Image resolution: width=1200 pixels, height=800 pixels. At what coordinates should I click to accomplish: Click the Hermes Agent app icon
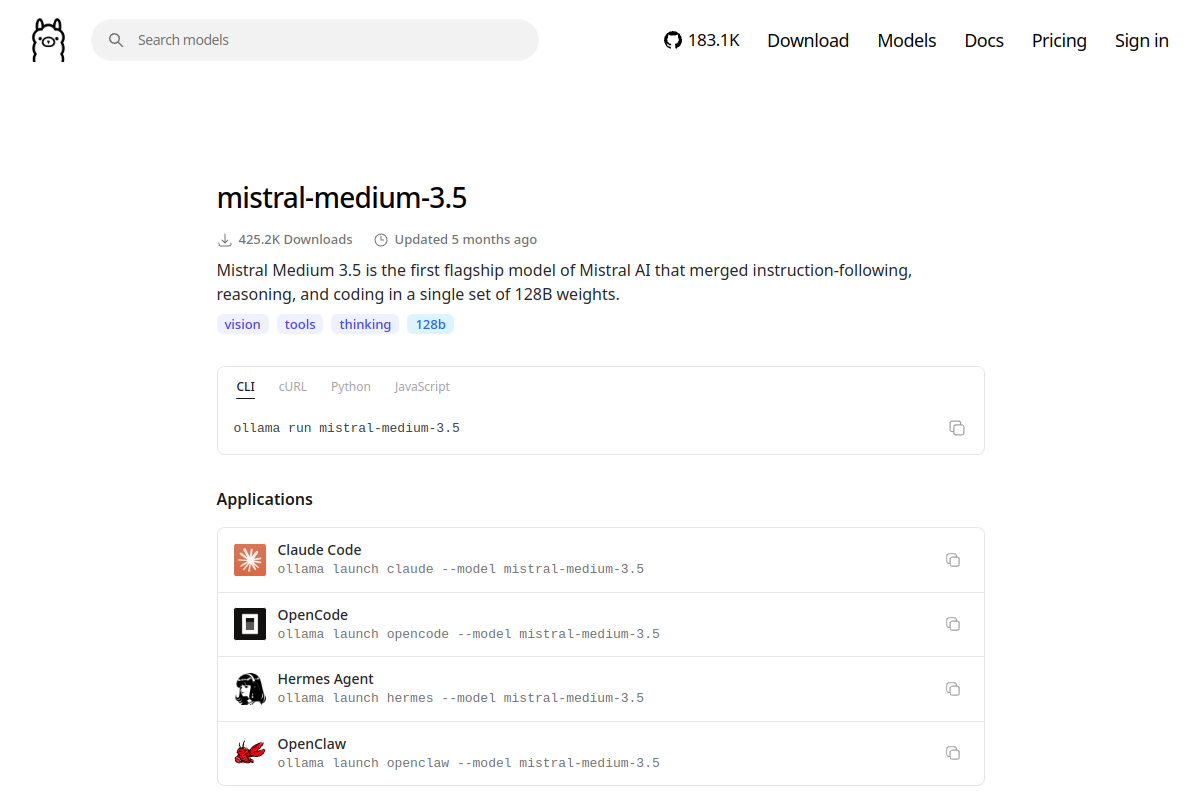pyautogui.click(x=250, y=689)
